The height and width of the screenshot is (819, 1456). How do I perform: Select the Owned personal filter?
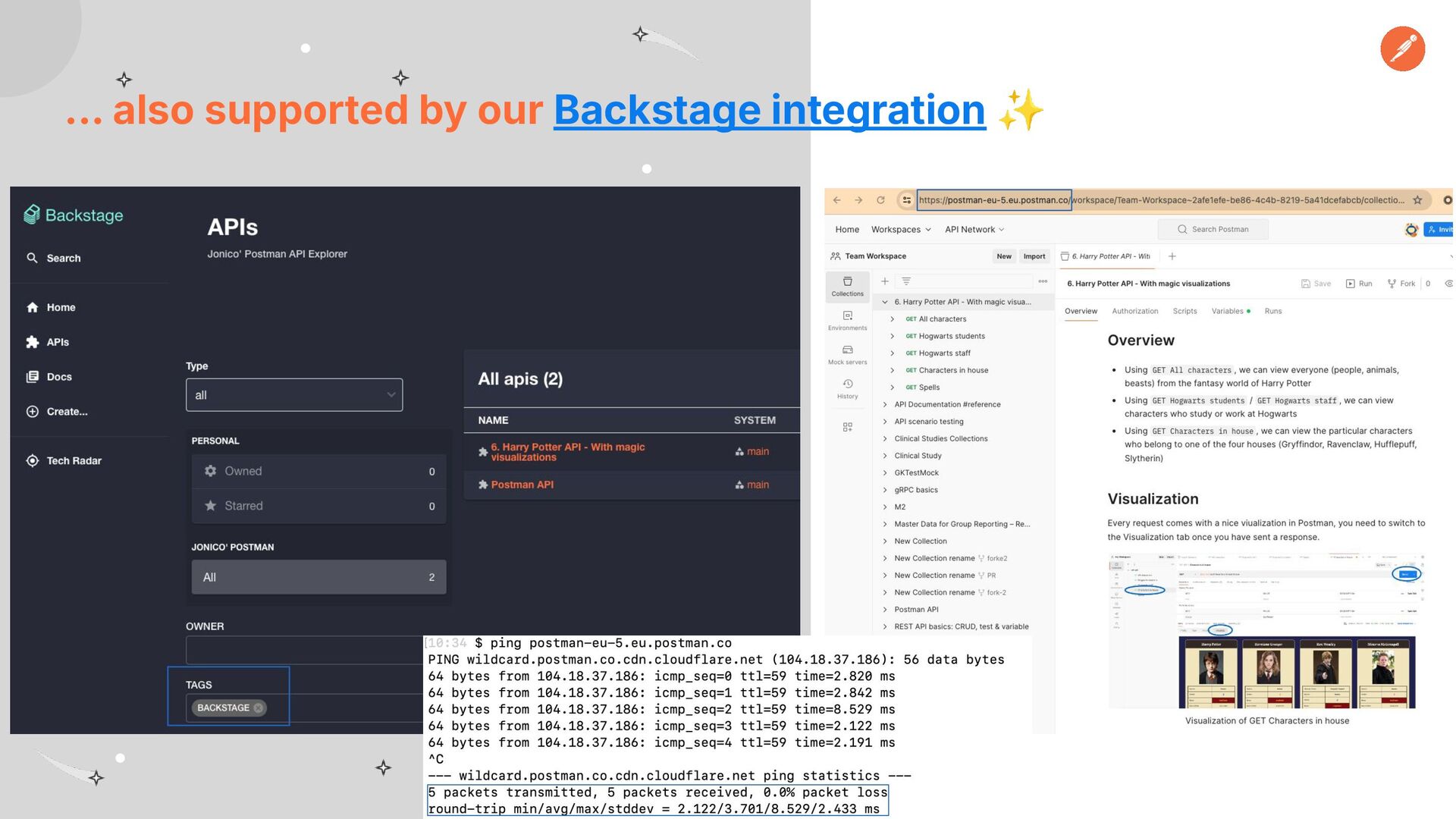(318, 471)
